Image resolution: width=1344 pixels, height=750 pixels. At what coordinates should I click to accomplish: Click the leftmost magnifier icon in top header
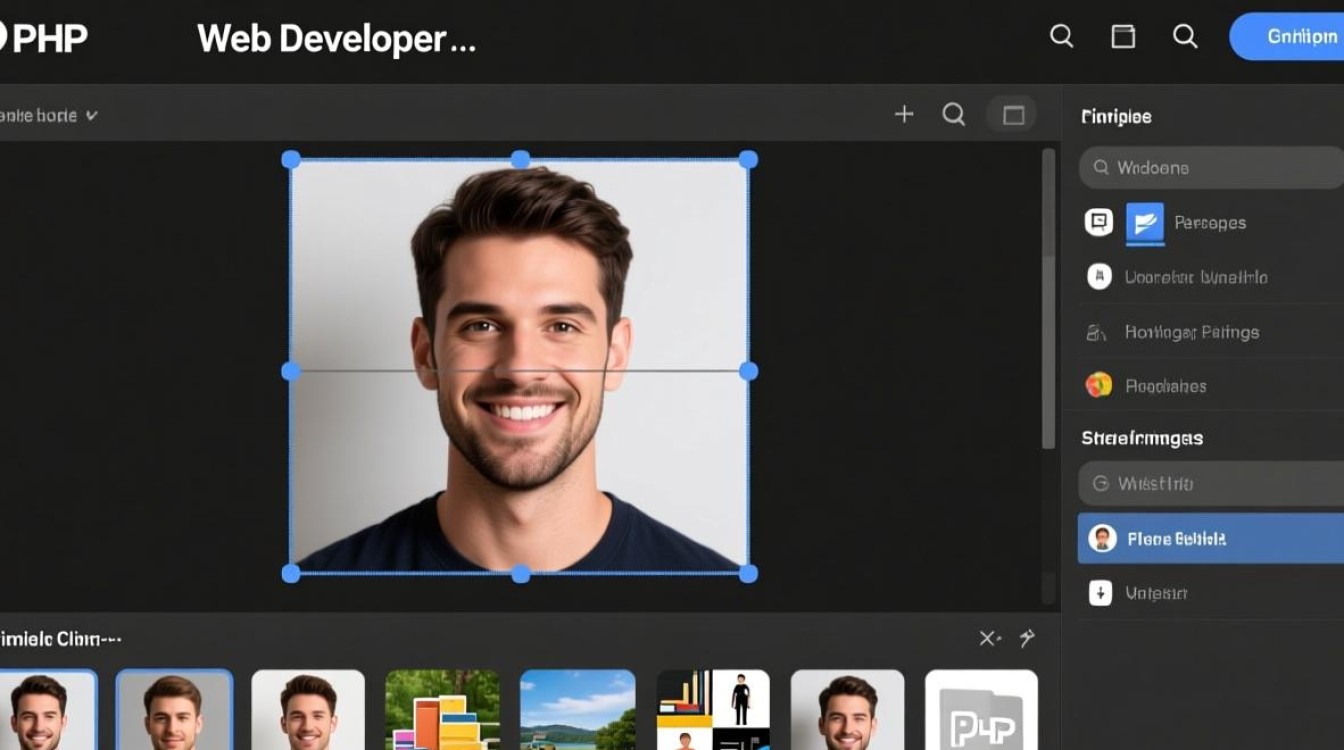[1061, 37]
